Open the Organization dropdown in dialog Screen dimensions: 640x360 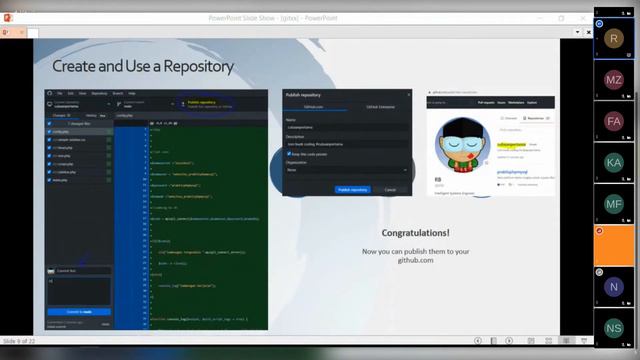click(347, 170)
